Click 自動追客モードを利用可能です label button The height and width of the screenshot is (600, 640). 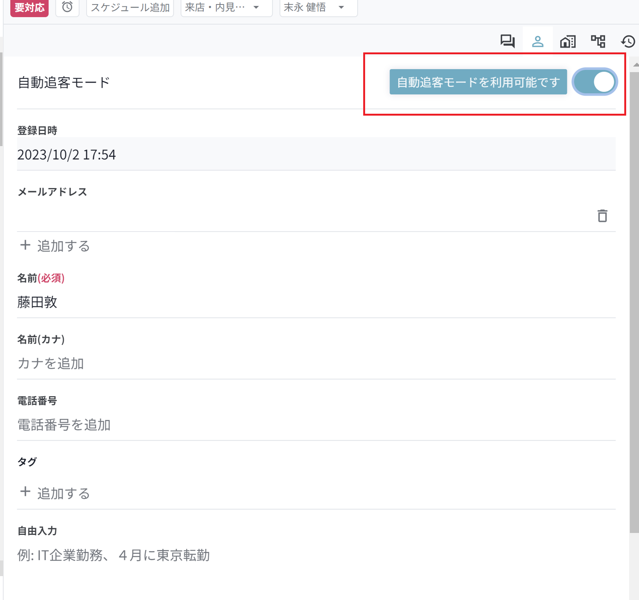click(478, 82)
